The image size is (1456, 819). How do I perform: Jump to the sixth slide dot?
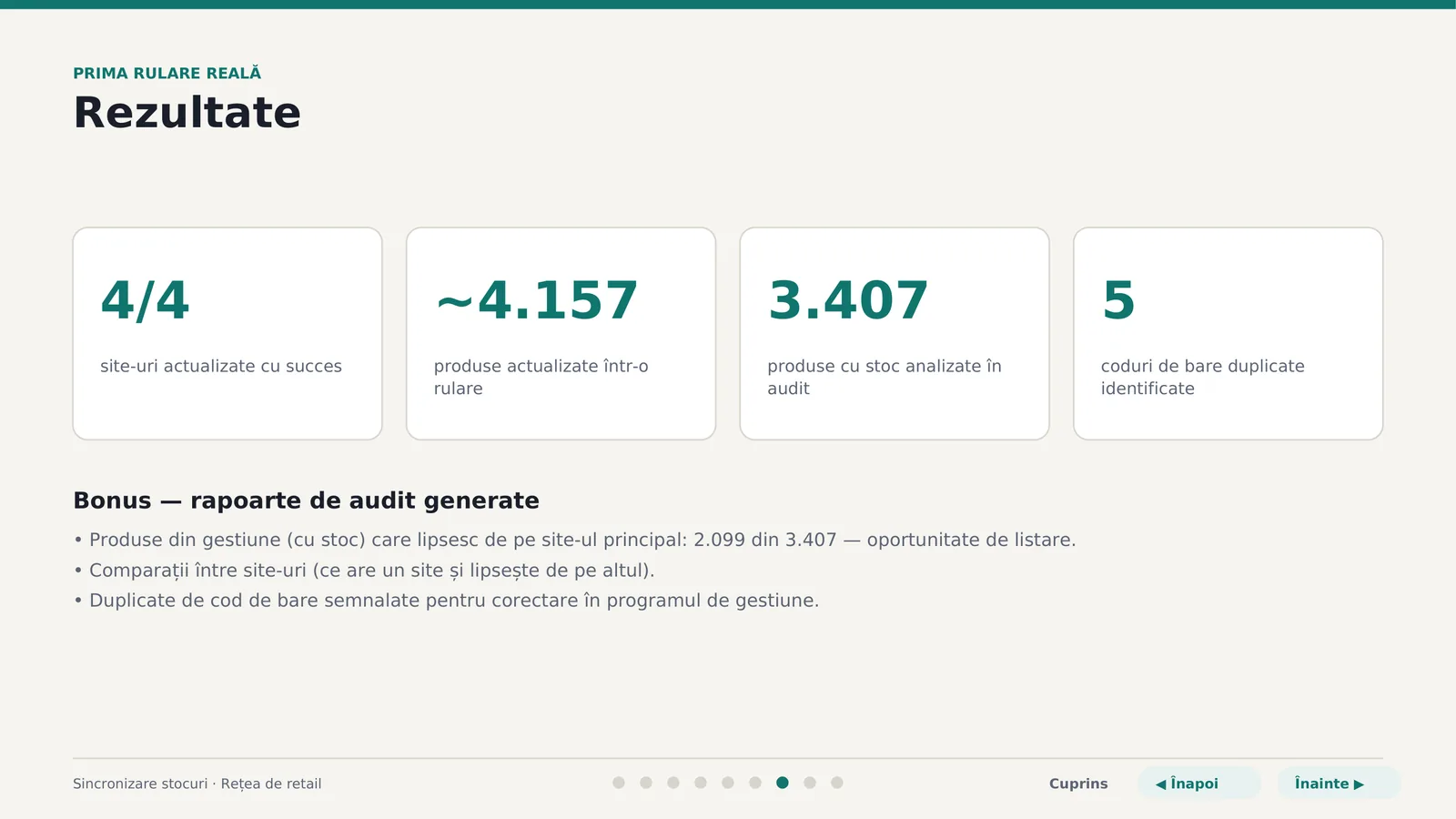coord(755,783)
